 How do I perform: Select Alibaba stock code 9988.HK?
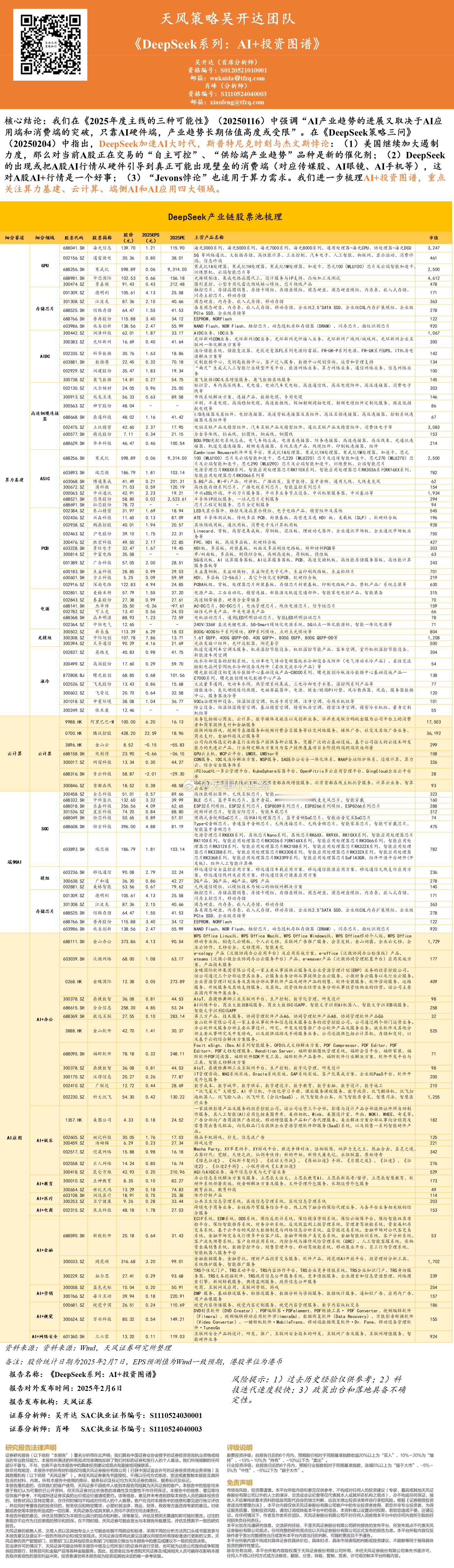point(74,722)
